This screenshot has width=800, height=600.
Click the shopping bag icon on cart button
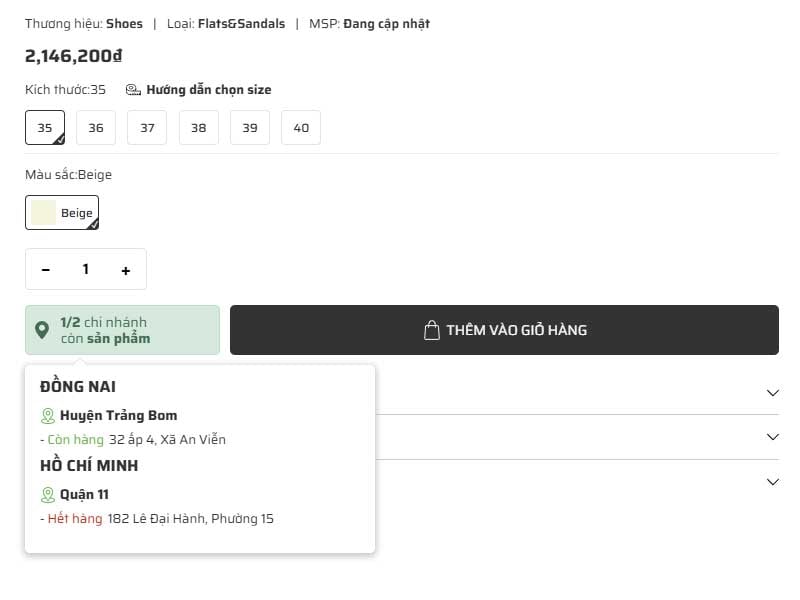pyautogui.click(x=432, y=330)
